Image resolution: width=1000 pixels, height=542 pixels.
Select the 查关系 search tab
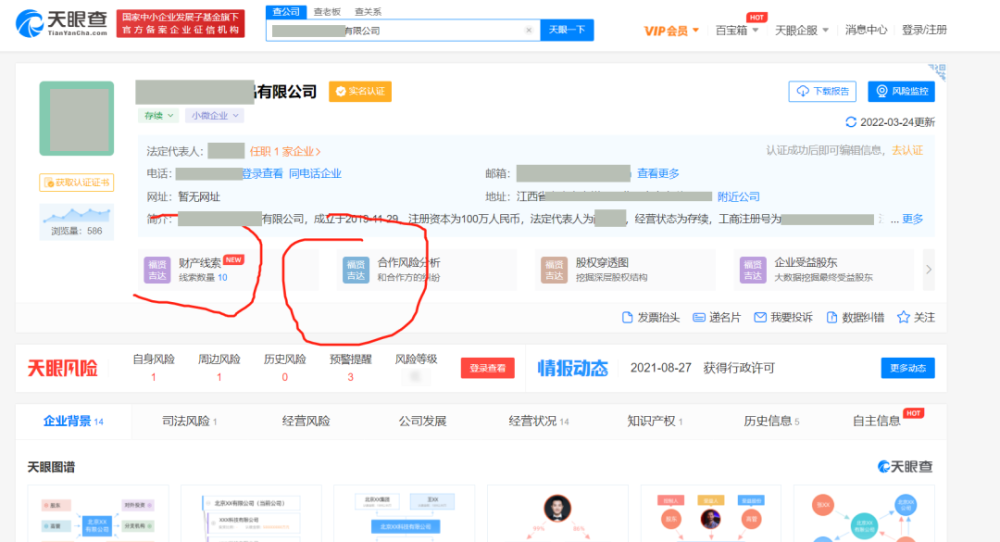click(x=368, y=11)
